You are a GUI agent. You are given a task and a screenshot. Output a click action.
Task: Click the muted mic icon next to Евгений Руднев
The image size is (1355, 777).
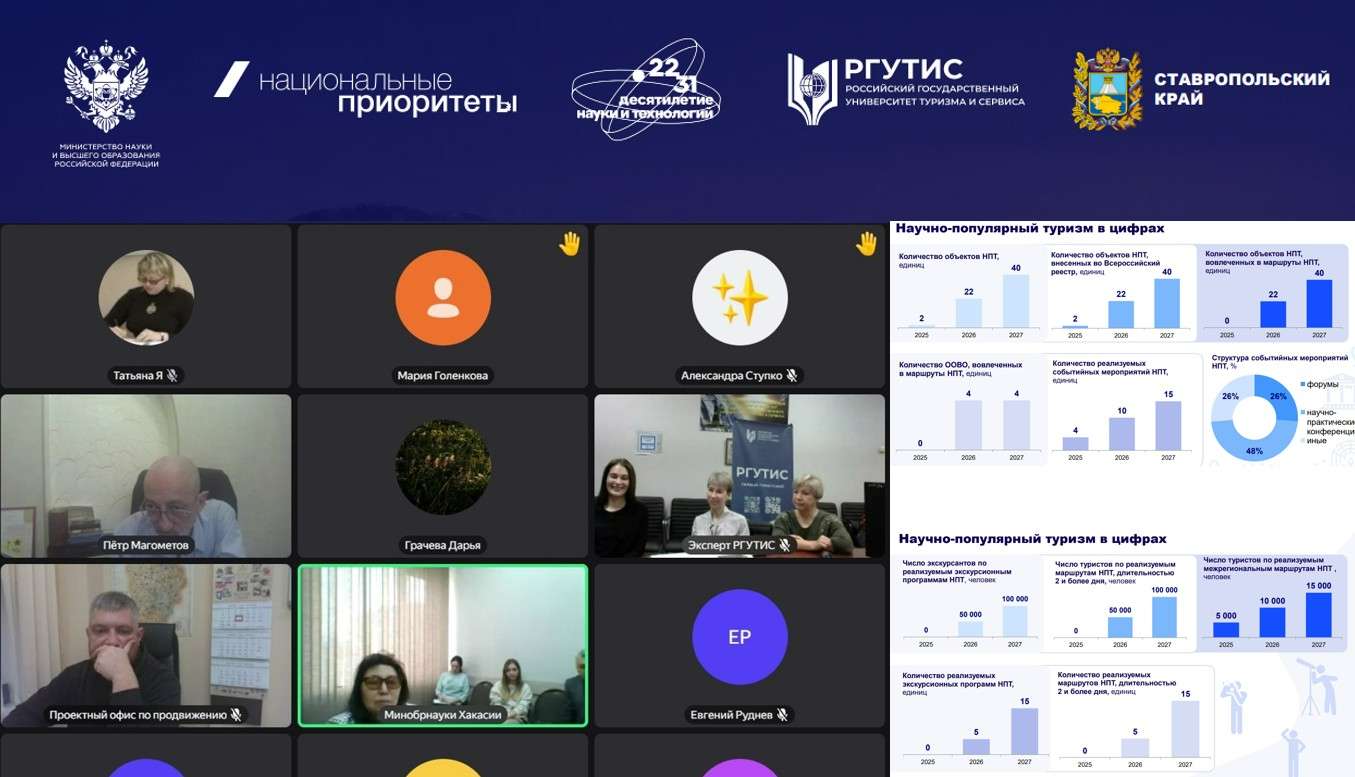click(x=782, y=715)
